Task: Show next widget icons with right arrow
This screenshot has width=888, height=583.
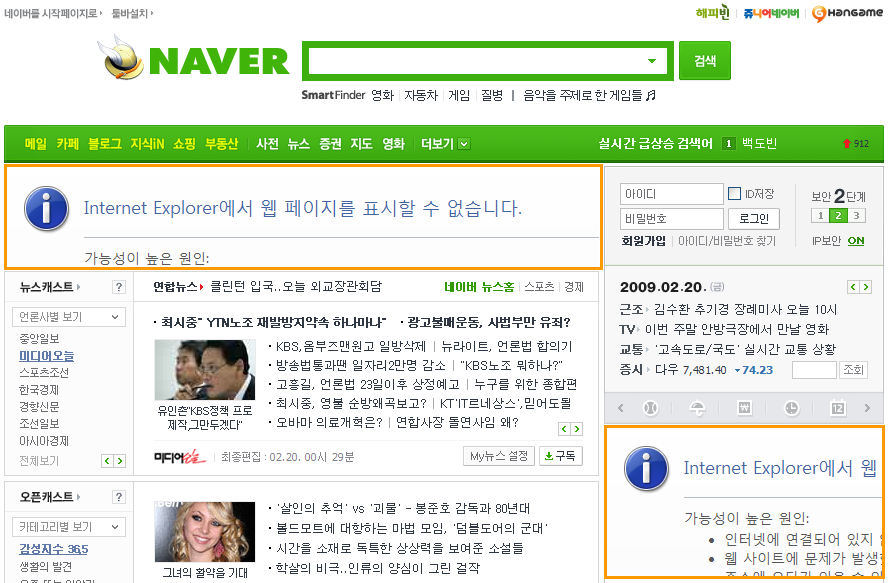Action: click(x=867, y=408)
